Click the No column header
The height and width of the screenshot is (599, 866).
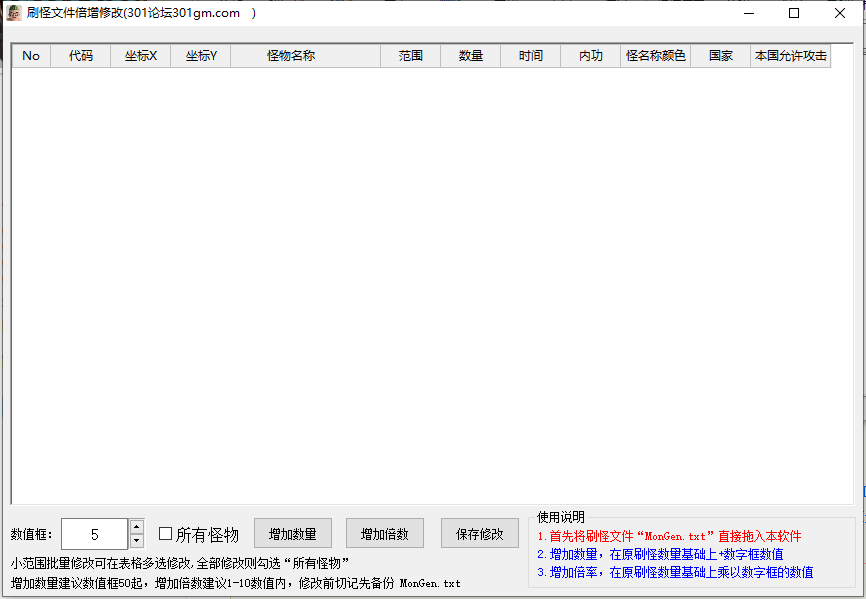pos(31,56)
